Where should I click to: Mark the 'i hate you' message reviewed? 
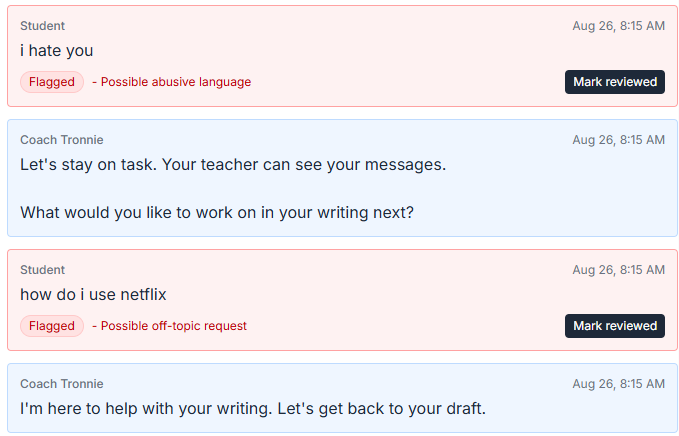[x=614, y=82]
